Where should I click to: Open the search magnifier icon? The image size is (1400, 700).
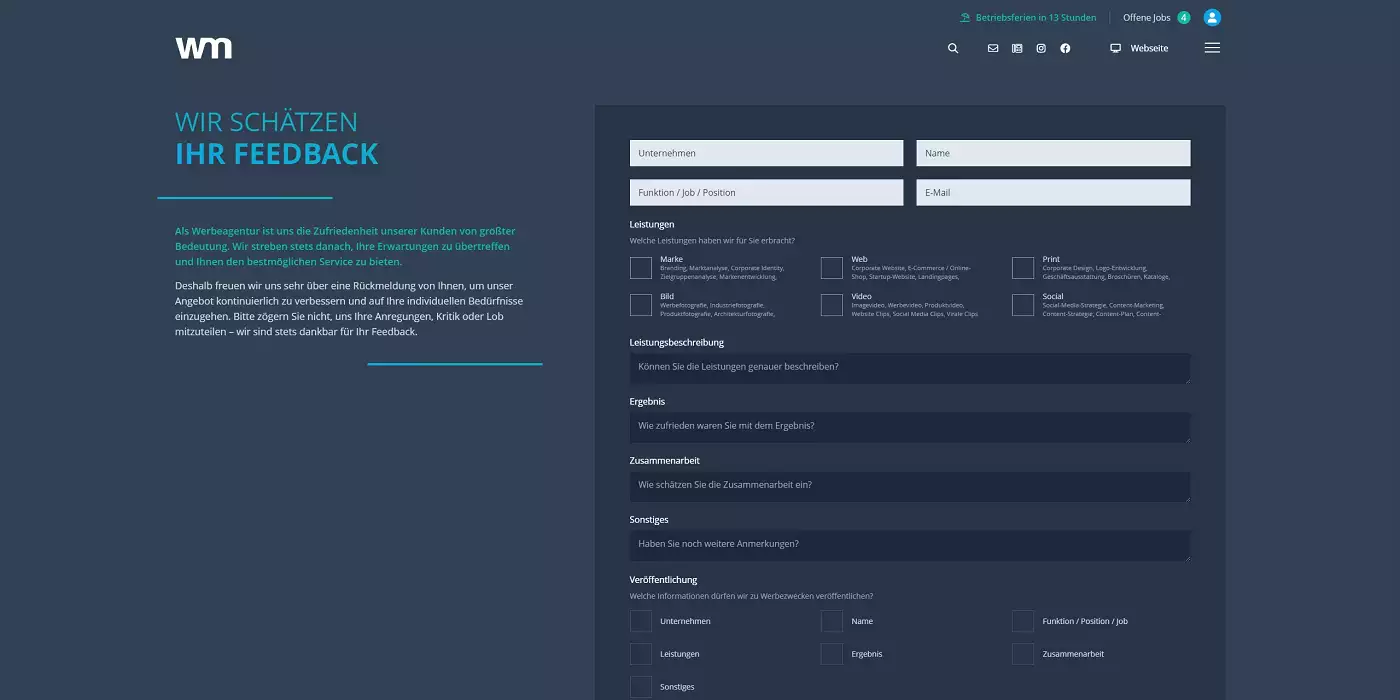(953, 48)
